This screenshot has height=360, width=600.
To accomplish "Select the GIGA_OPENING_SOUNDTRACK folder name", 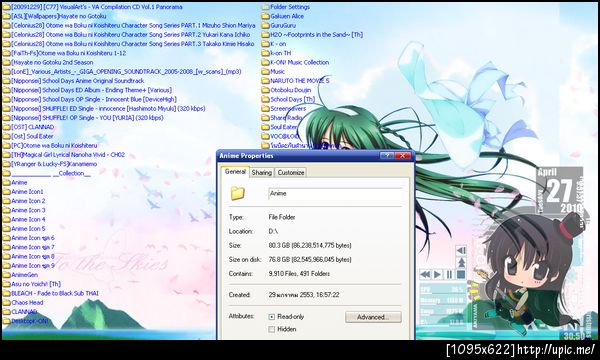I will click(x=126, y=72).
